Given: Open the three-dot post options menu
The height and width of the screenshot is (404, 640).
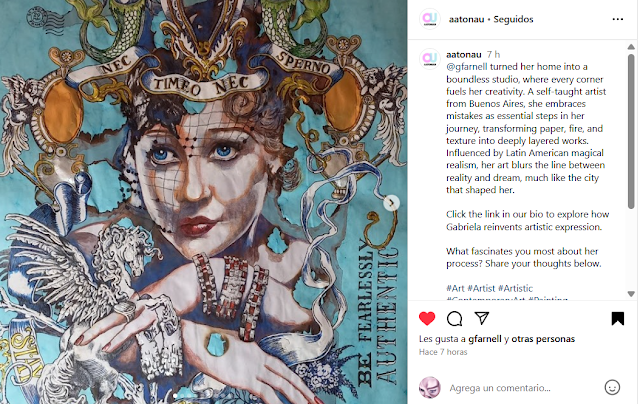Looking at the screenshot, I should 618,19.
